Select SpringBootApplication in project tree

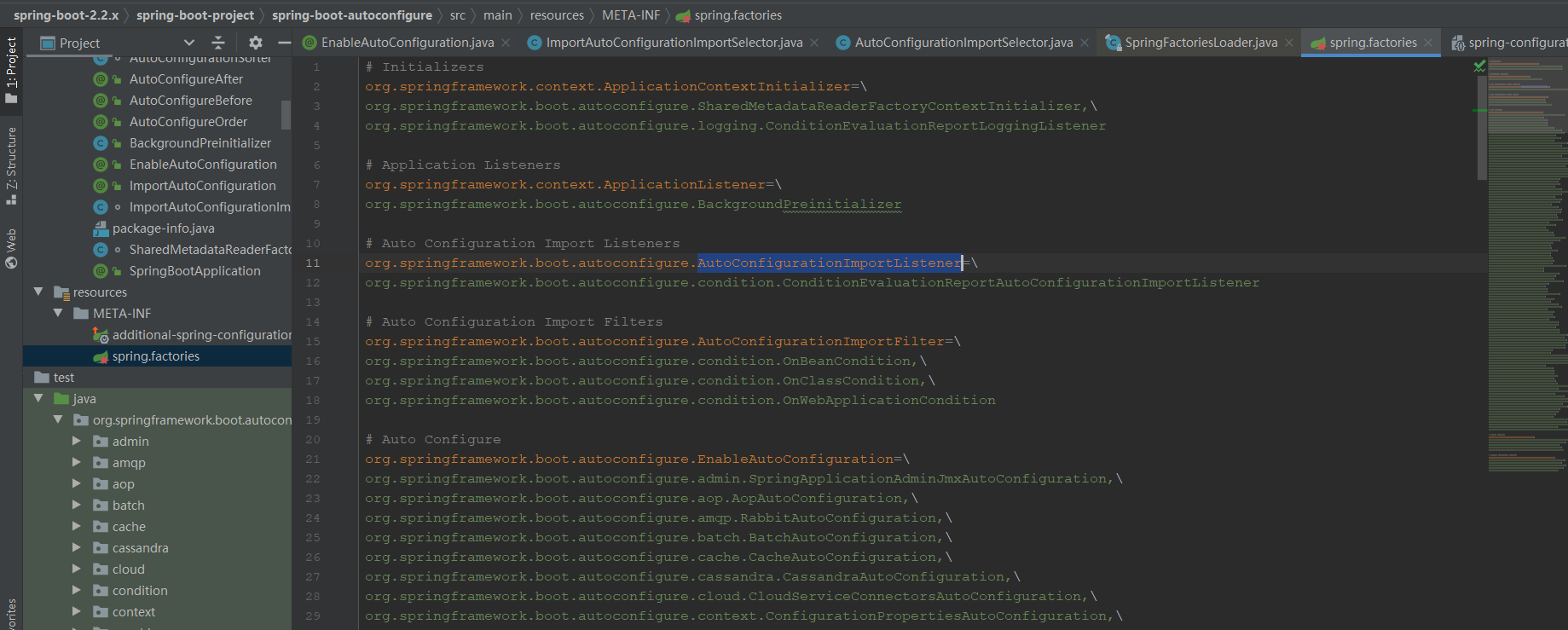(x=195, y=271)
